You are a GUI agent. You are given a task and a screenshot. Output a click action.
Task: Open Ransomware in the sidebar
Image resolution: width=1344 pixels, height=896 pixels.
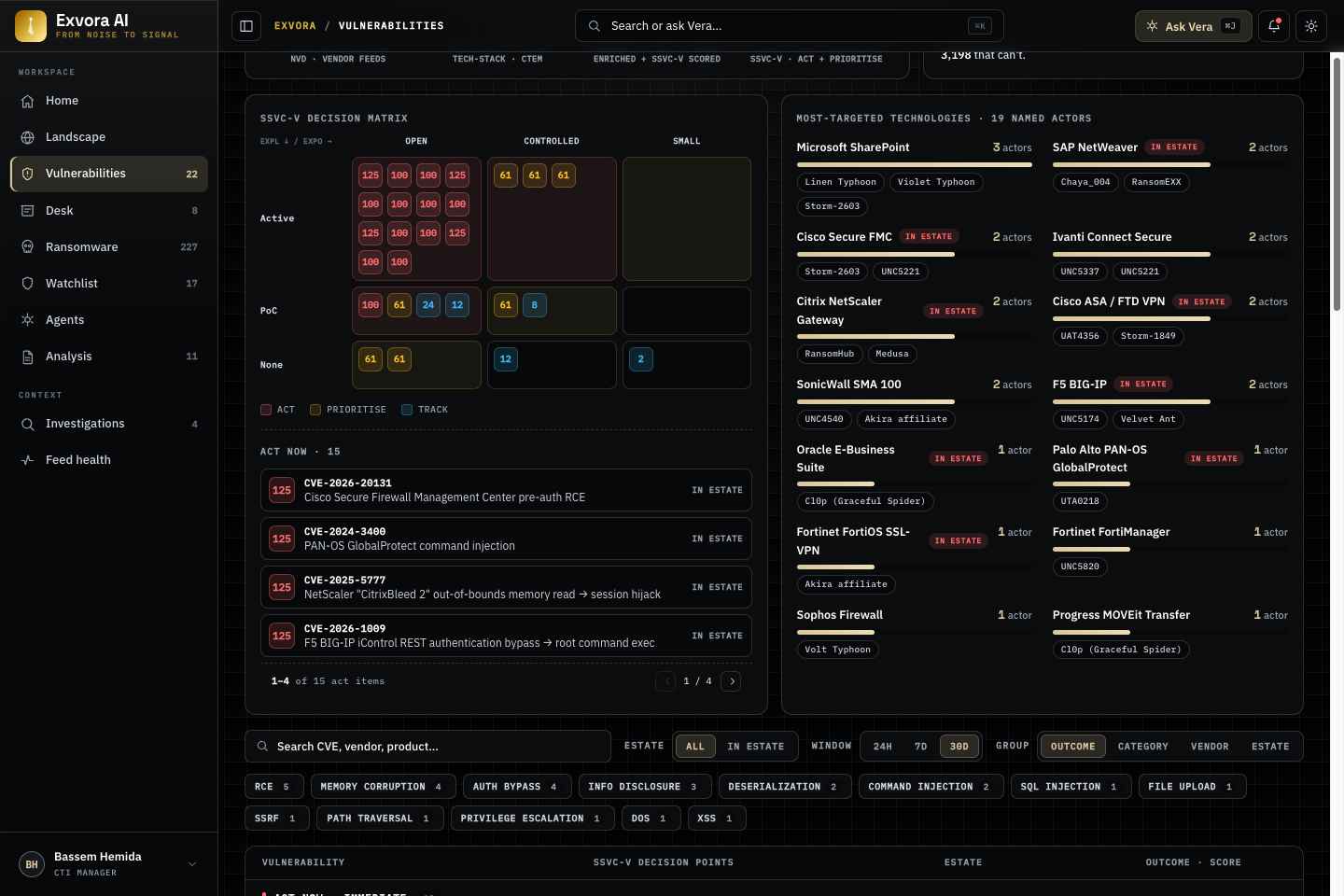(x=109, y=247)
